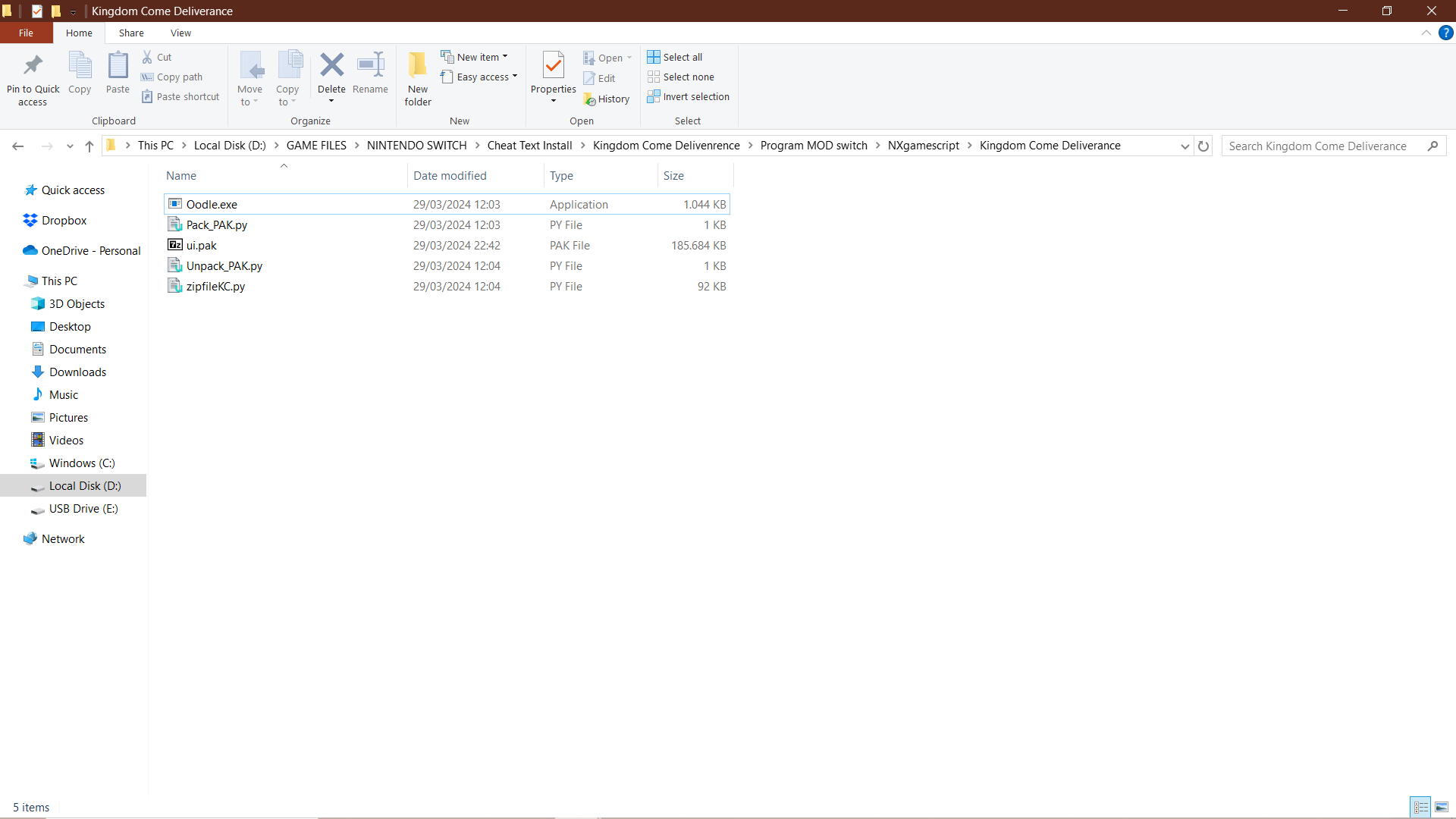Open Customize Quick Access Toolbar dropdown

(73, 11)
